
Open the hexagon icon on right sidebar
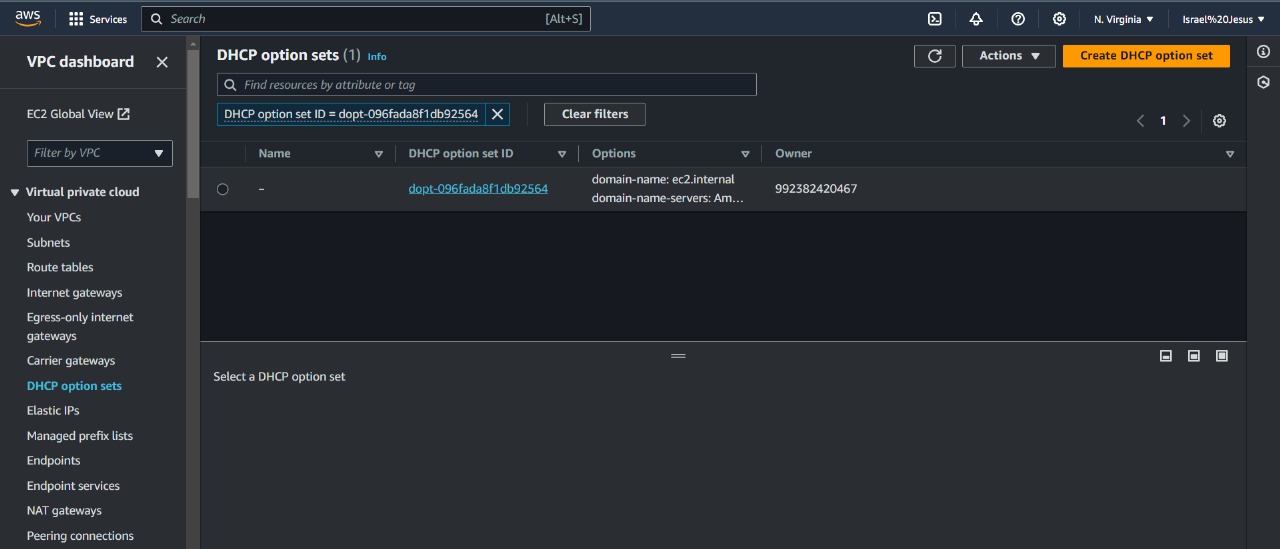1263,82
